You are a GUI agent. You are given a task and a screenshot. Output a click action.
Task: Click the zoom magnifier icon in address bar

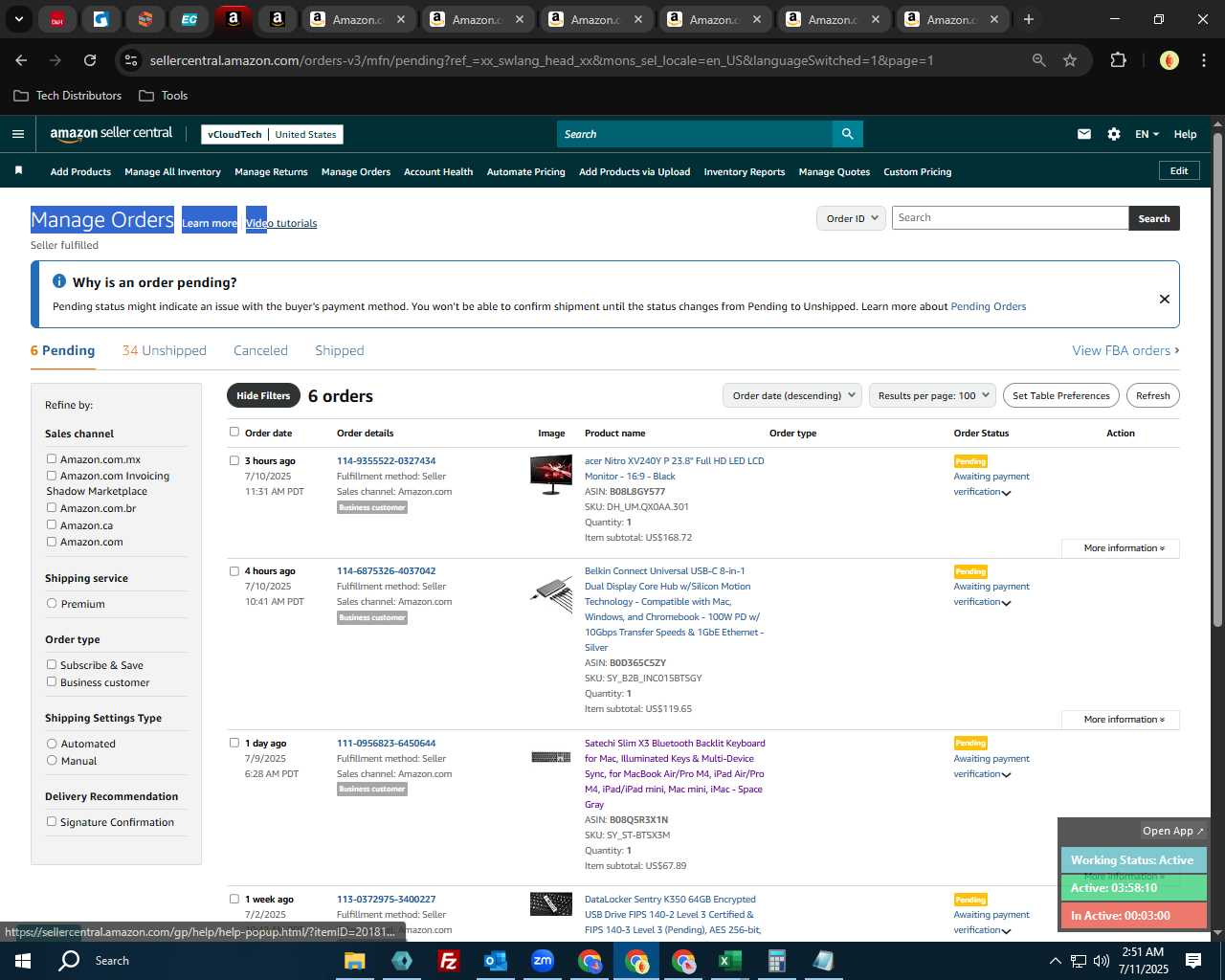(x=1039, y=60)
